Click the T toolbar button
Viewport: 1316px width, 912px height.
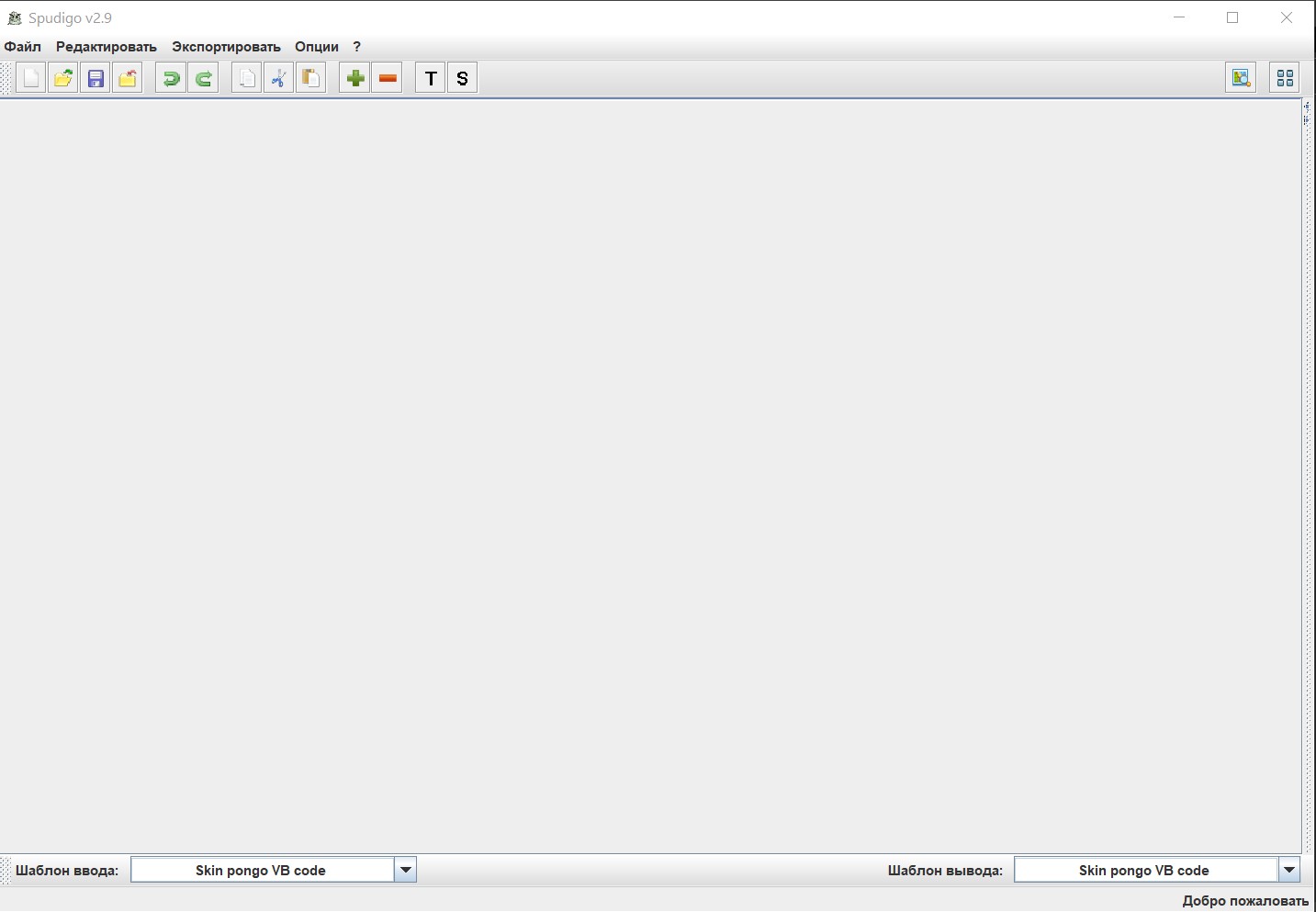pos(431,78)
